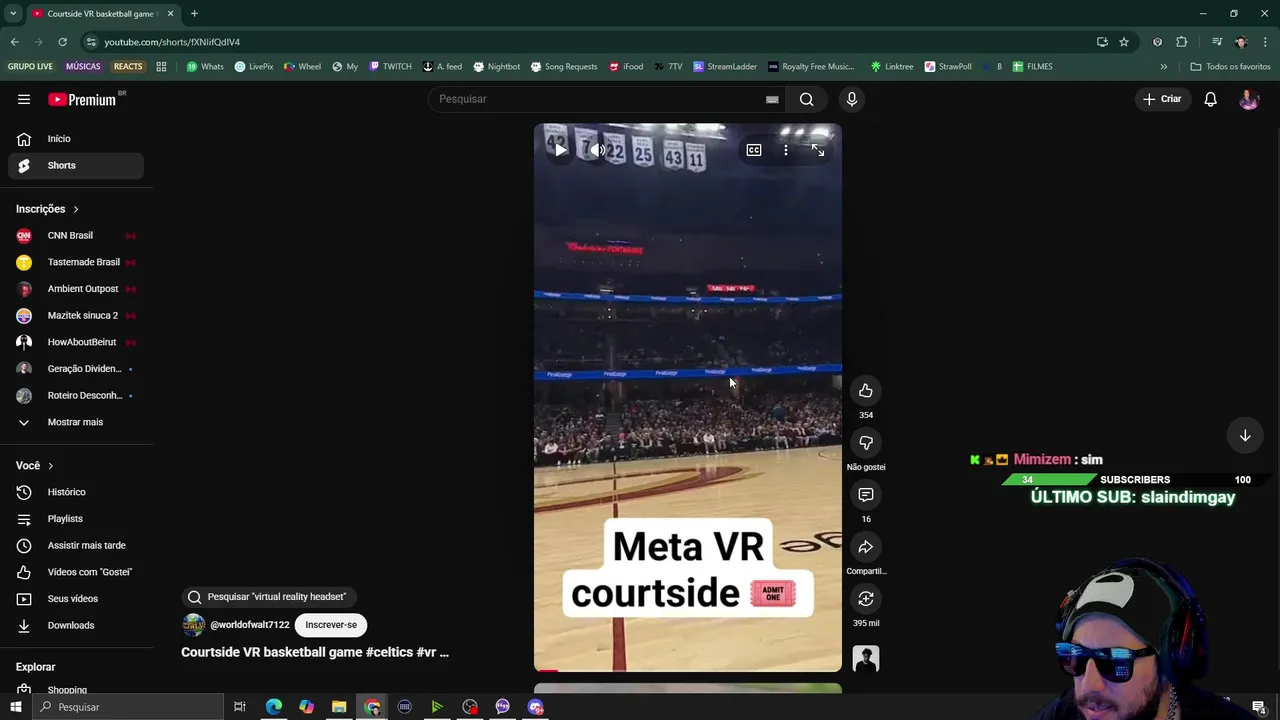Play the Short video
Viewport: 1280px width, 720px height.
pos(560,150)
